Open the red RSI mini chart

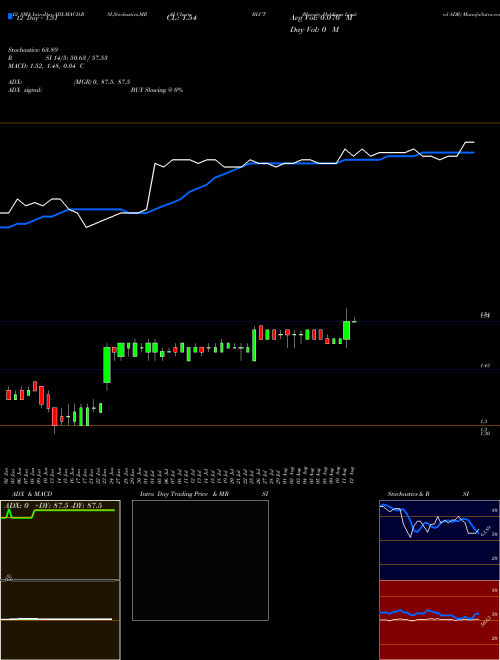coord(439,620)
